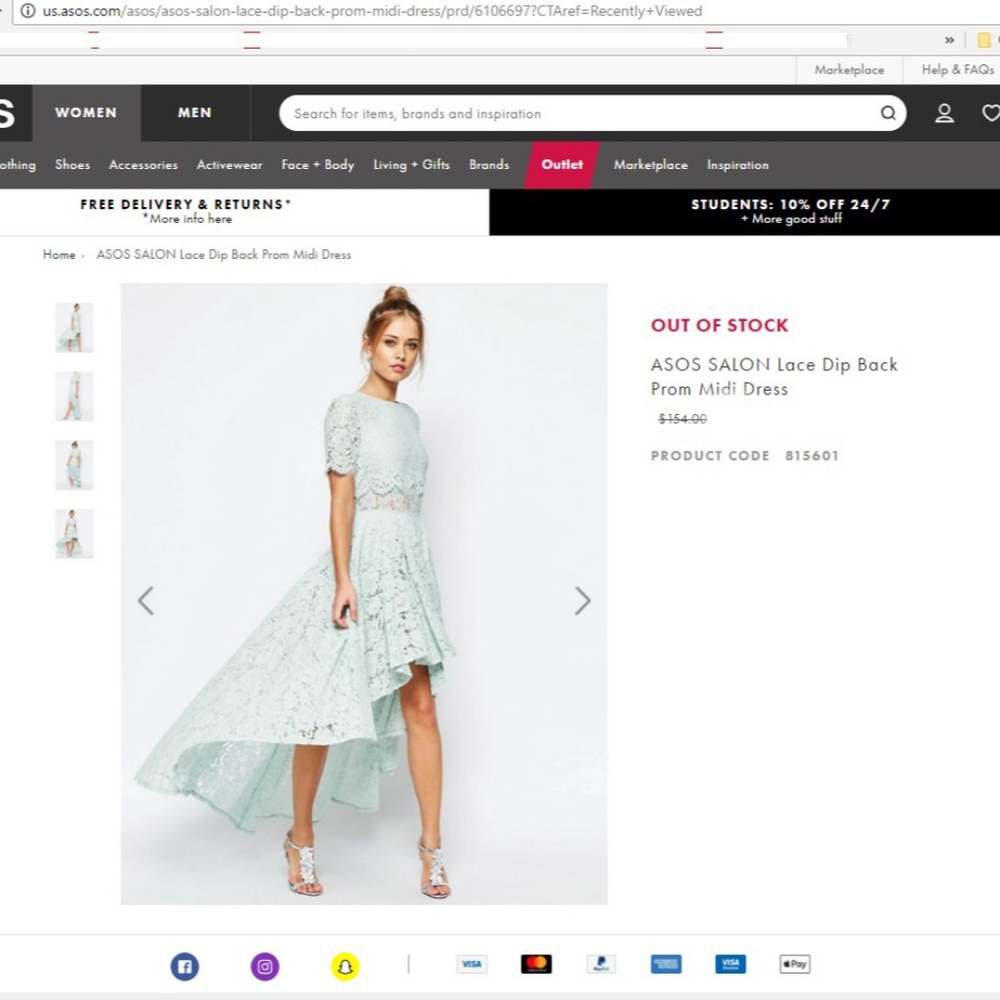Click Marketplace link in top bar
The image size is (1000, 1000).
point(849,70)
